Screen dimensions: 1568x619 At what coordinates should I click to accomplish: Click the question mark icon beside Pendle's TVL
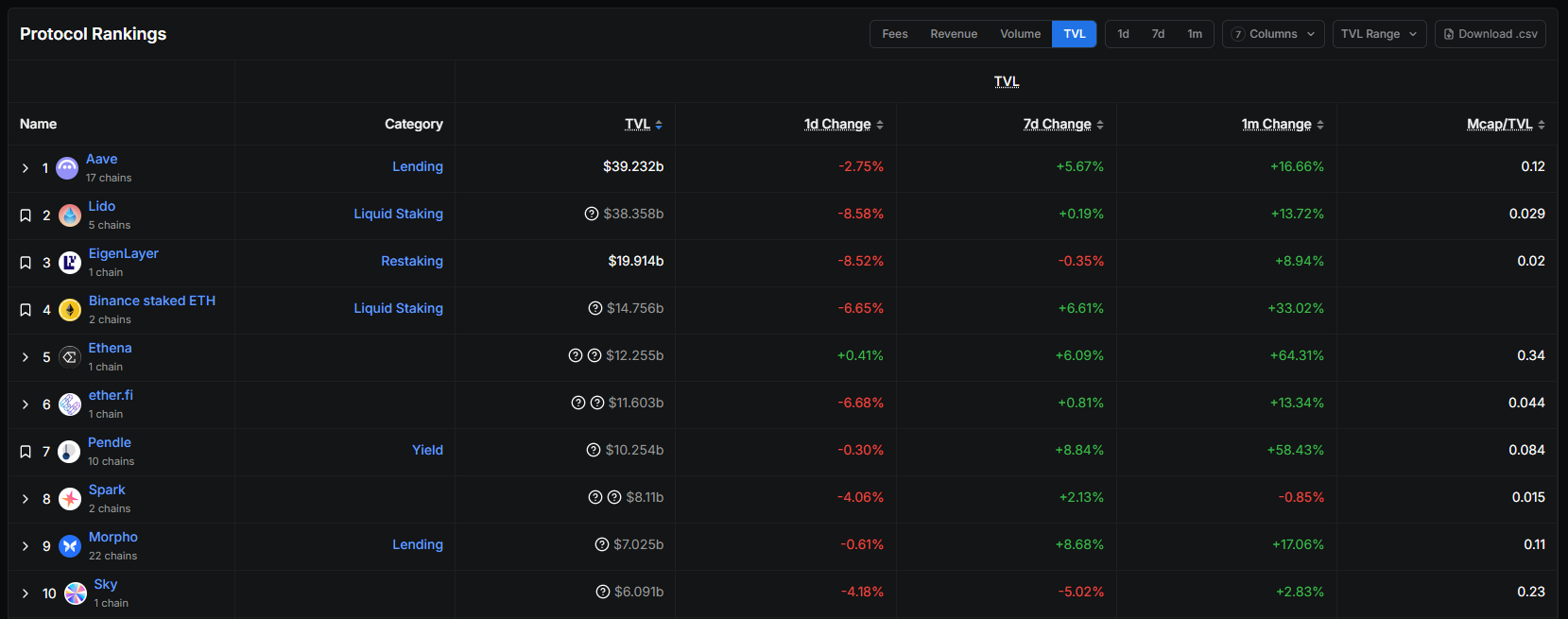pyautogui.click(x=594, y=450)
